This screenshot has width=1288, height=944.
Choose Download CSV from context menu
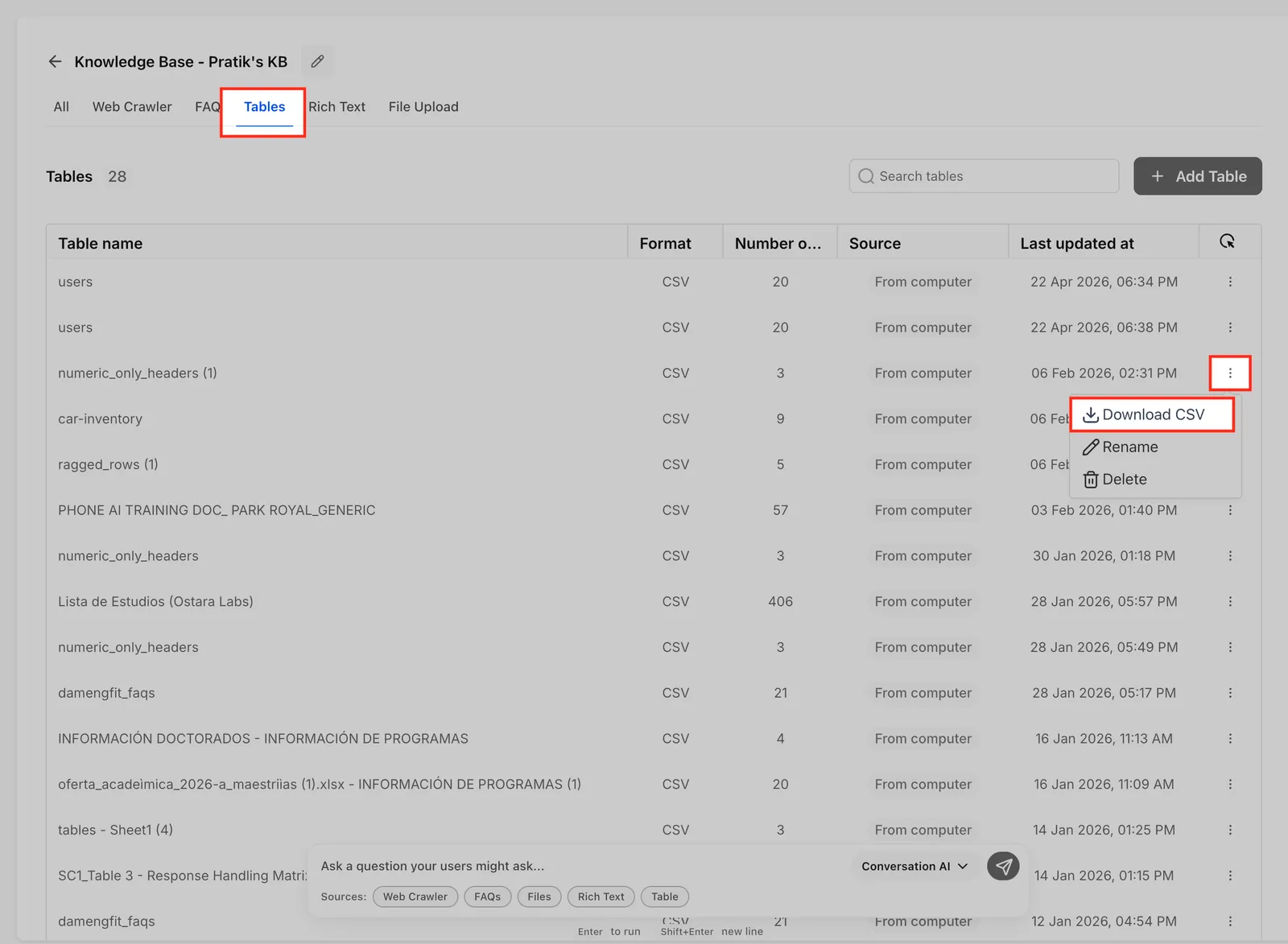tap(1152, 414)
